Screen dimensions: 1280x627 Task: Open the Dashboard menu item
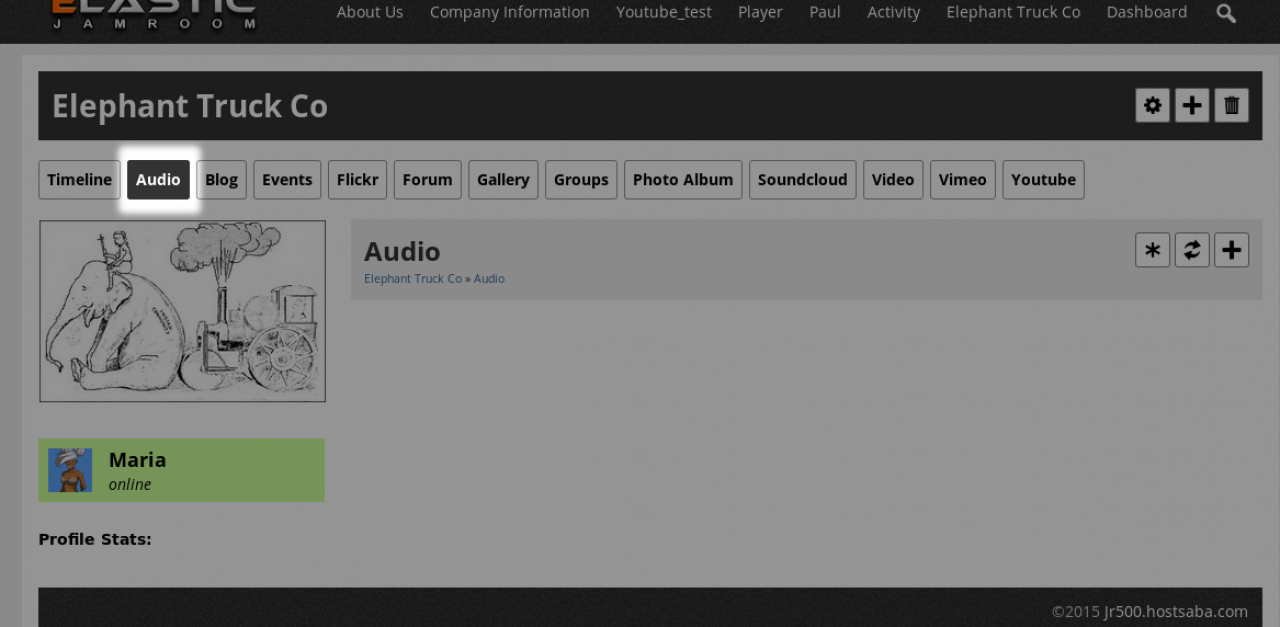[1146, 12]
